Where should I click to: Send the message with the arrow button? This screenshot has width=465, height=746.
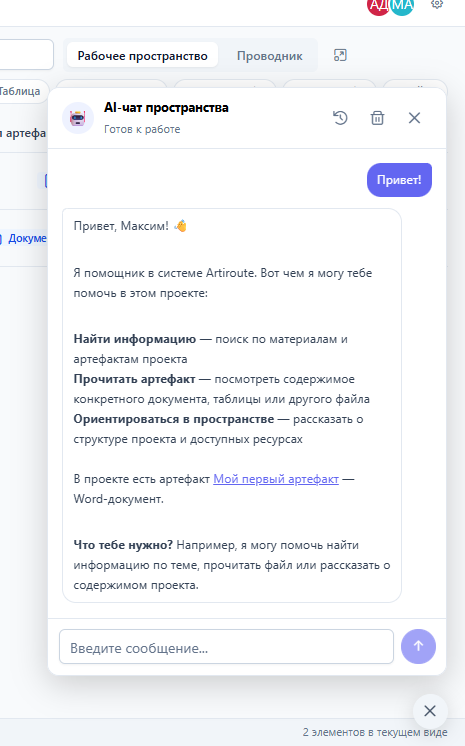tap(418, 646)
